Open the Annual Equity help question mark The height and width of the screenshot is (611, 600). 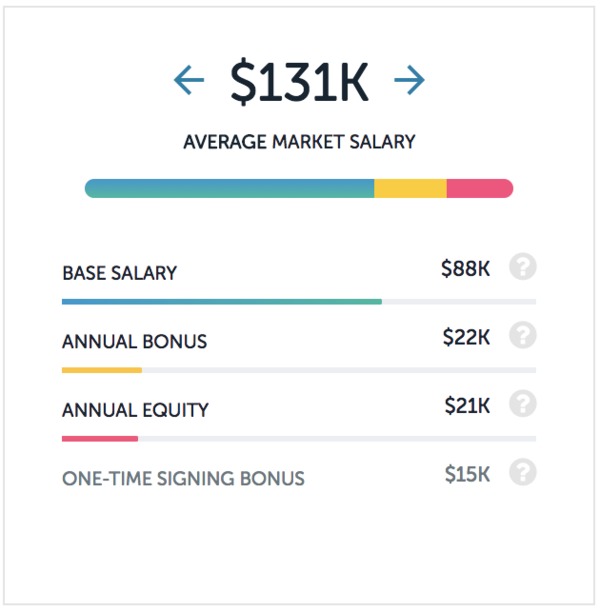[523, 404]
